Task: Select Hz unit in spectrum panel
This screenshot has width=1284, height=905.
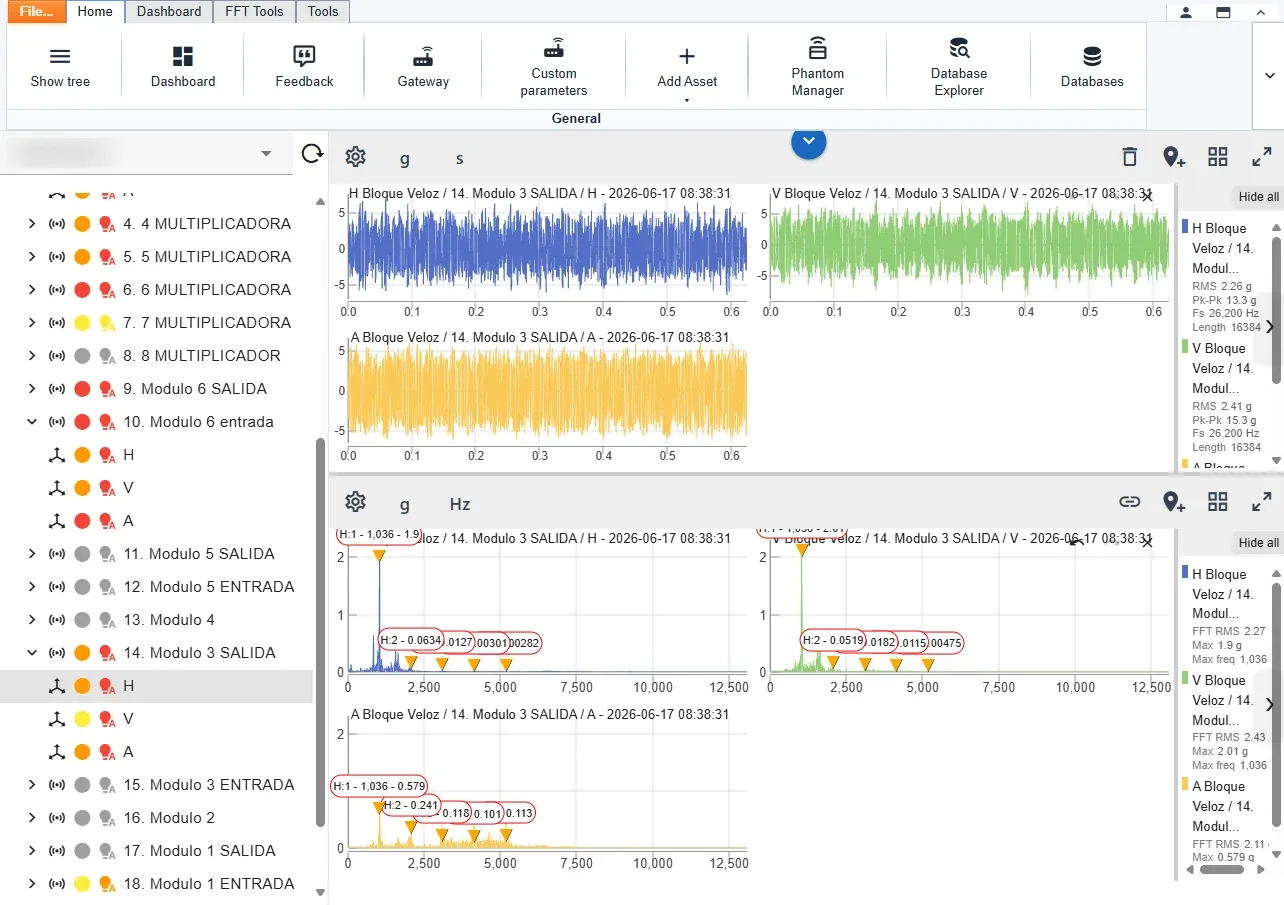Action: pyautogui.click(x=459, y=504)
